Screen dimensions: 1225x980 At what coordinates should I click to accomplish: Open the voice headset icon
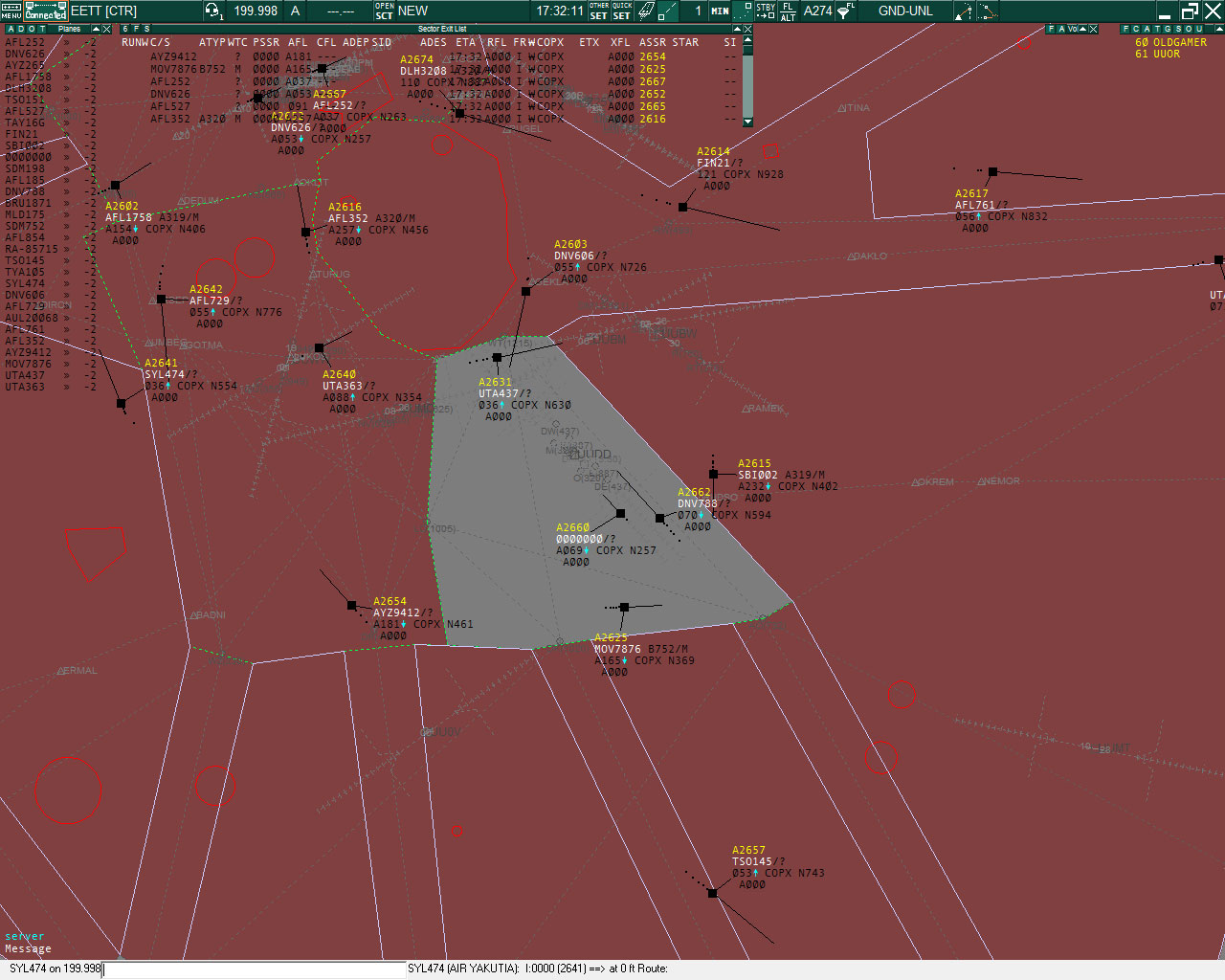pos(212,11)
